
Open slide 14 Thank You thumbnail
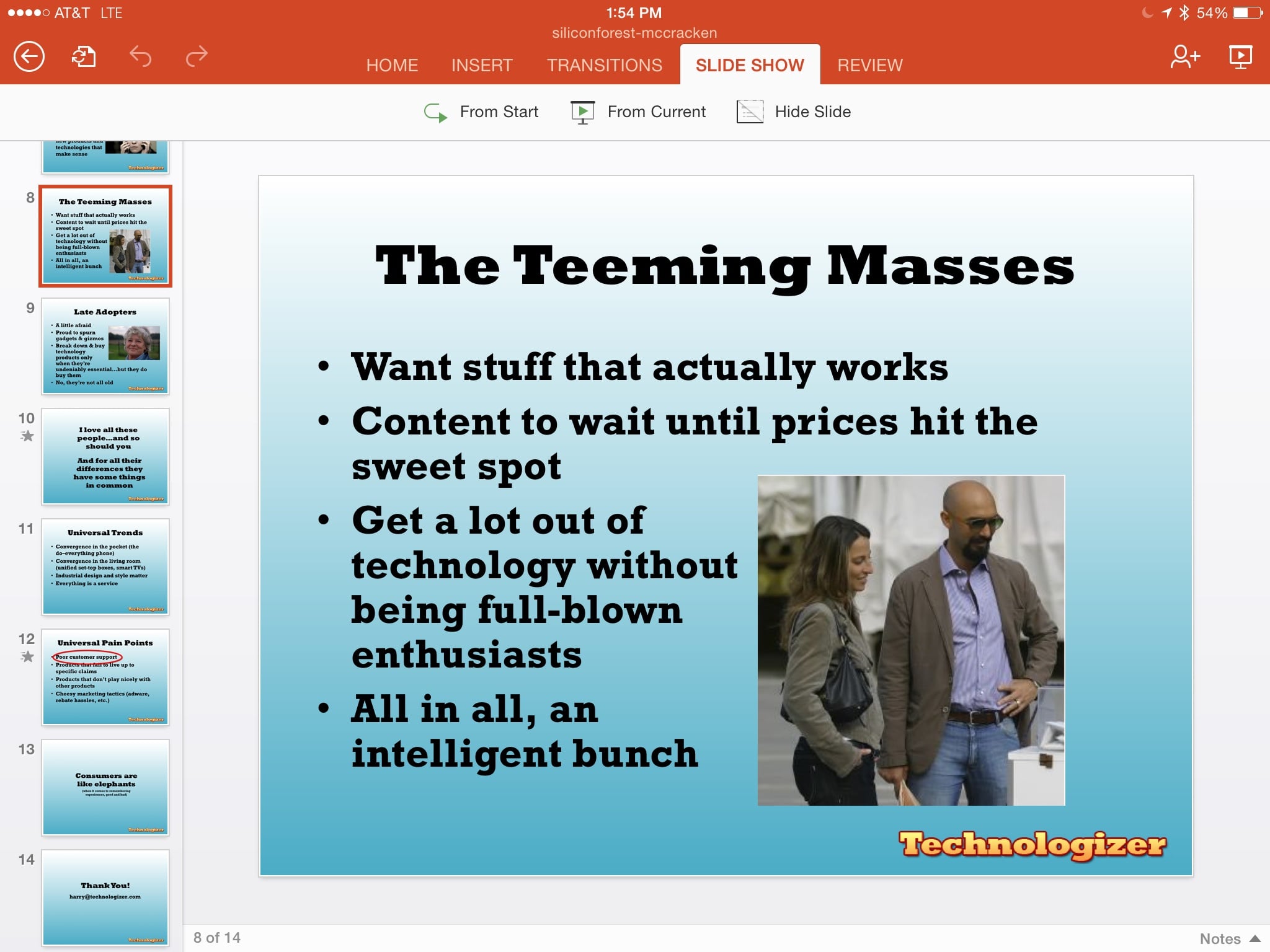point(105,897)
